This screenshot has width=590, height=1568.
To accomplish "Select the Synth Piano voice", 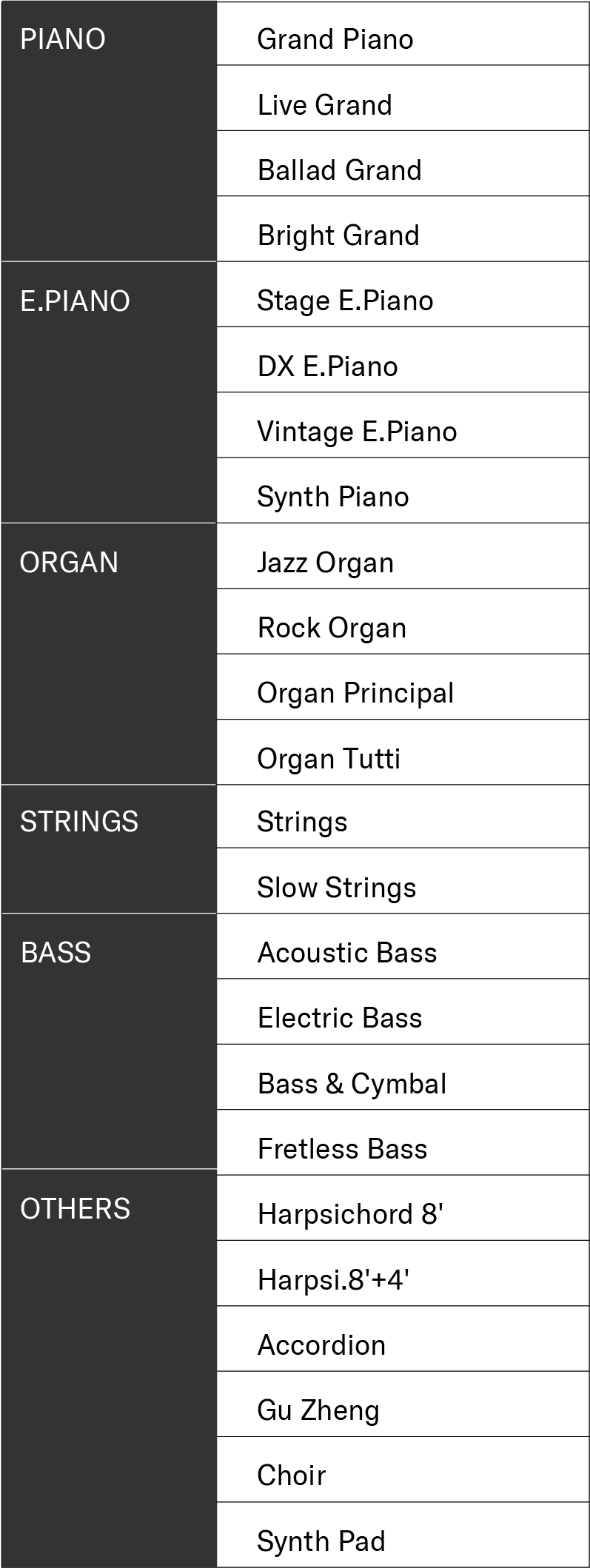I will 332,497.
